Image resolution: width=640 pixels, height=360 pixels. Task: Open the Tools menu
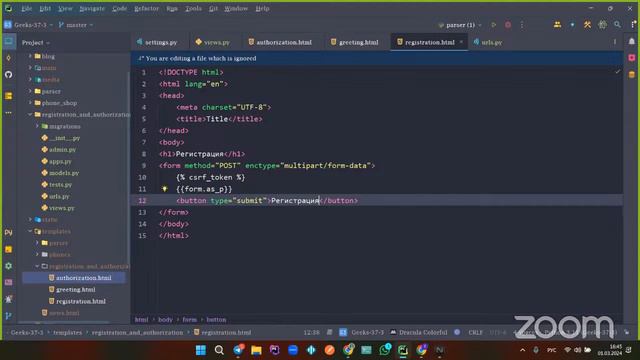tap(193, 8)
